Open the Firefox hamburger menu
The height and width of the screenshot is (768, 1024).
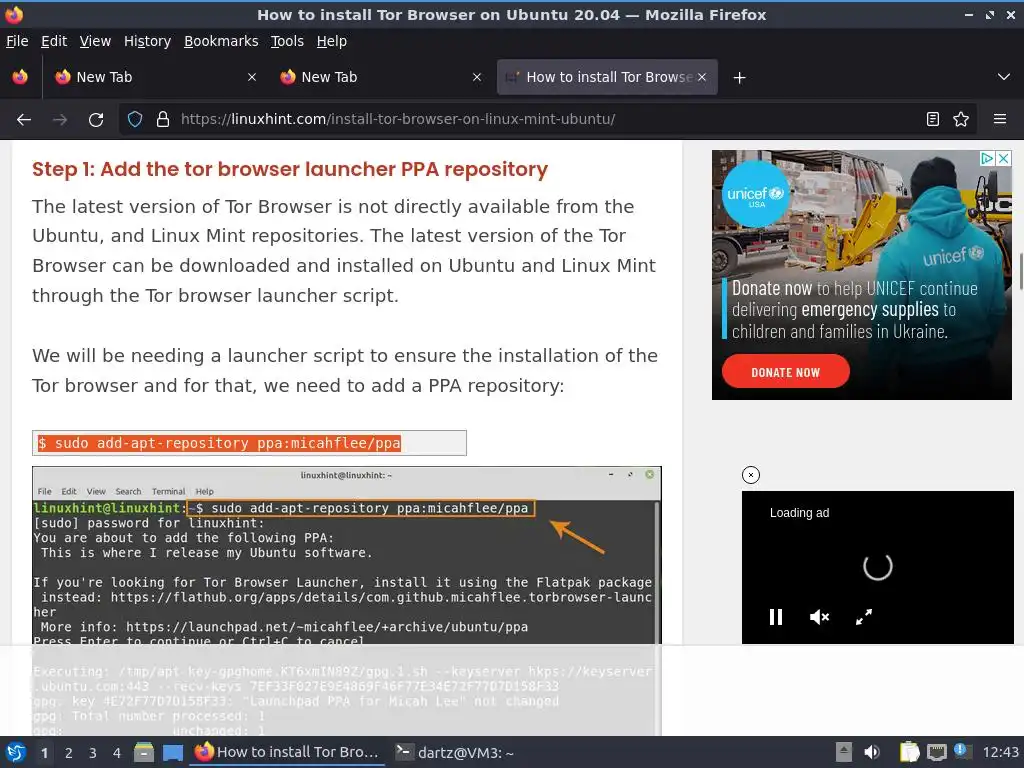pyautogui.click(x=1000, y=119)
